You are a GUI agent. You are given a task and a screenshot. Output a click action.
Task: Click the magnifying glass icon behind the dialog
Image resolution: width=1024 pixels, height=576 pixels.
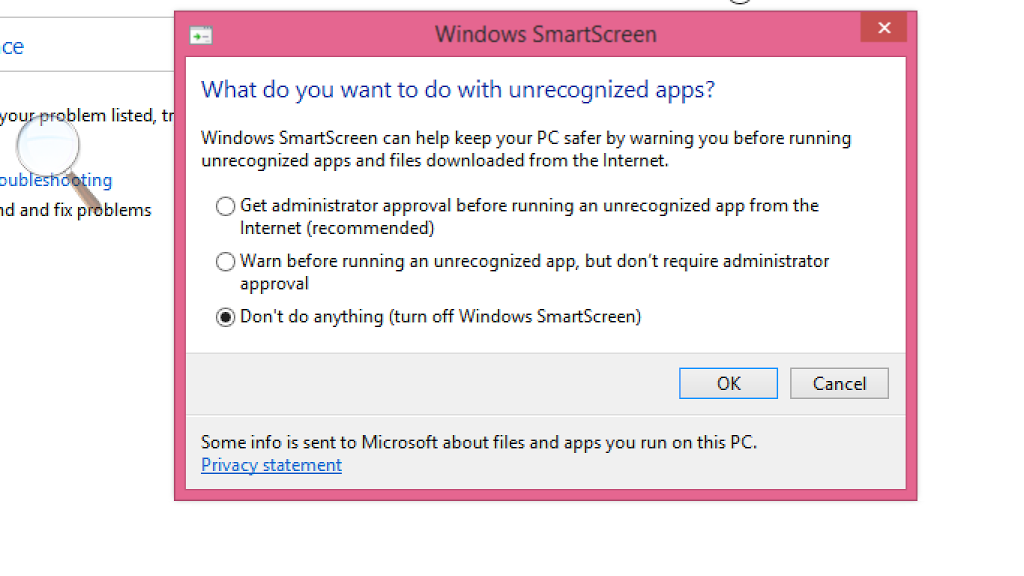pos(48,147)
